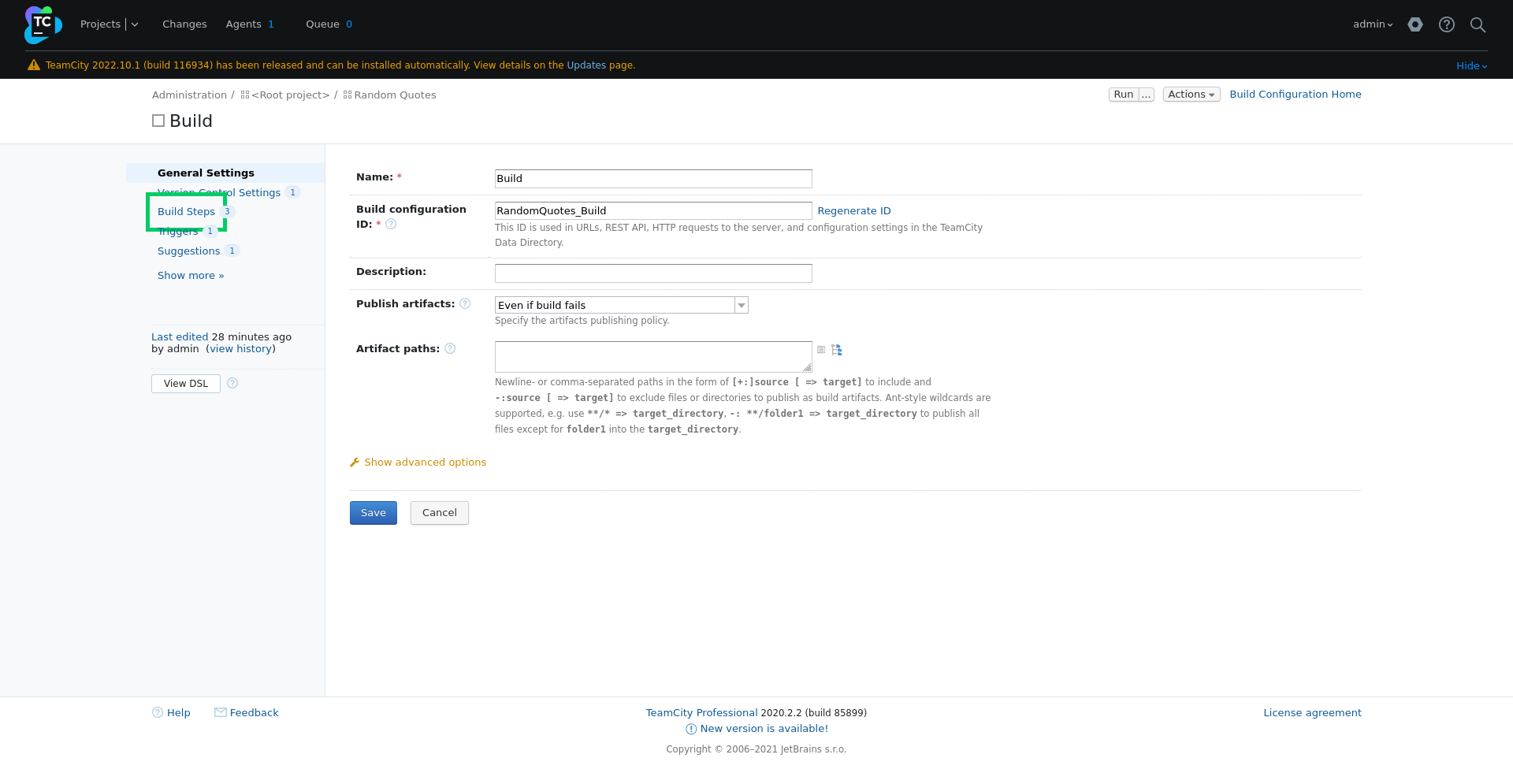1513x784 pixels.
Task: Open Build Configuration Home link
Action: click(x=1296, y=95)
